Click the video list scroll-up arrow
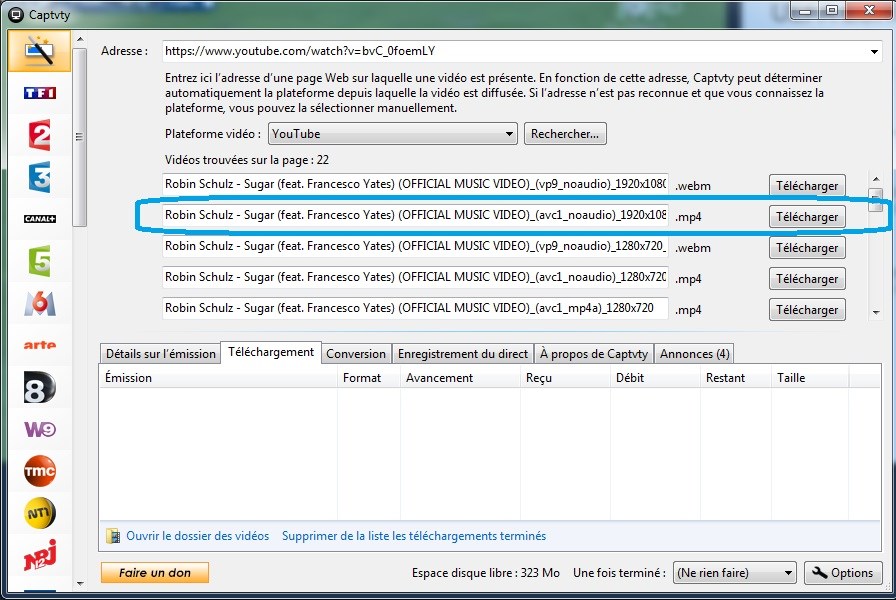The height and width of the screenshot is (600, 896). (x=875, y=179)
